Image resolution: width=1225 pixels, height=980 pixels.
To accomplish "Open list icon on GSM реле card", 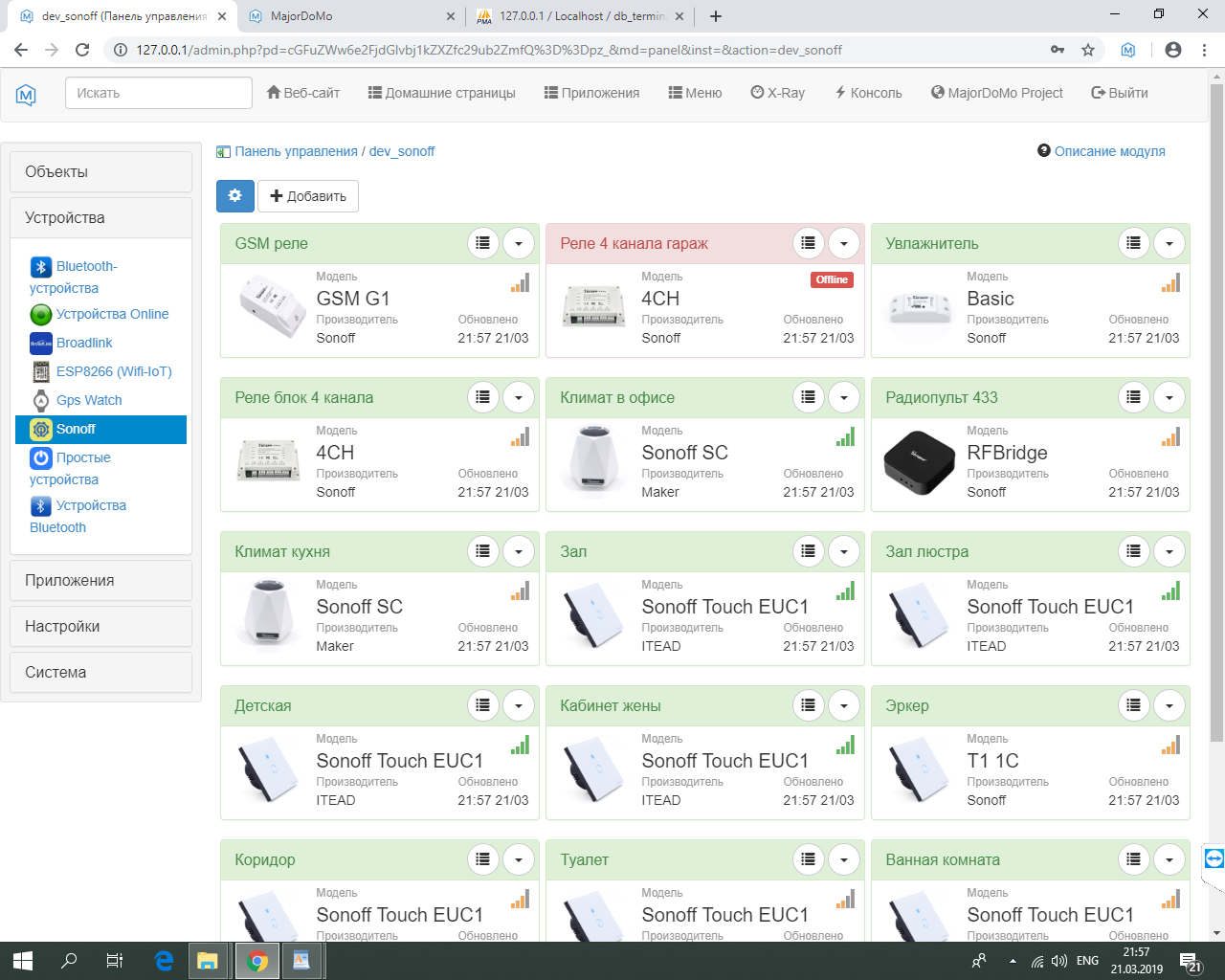I will 483,244.
